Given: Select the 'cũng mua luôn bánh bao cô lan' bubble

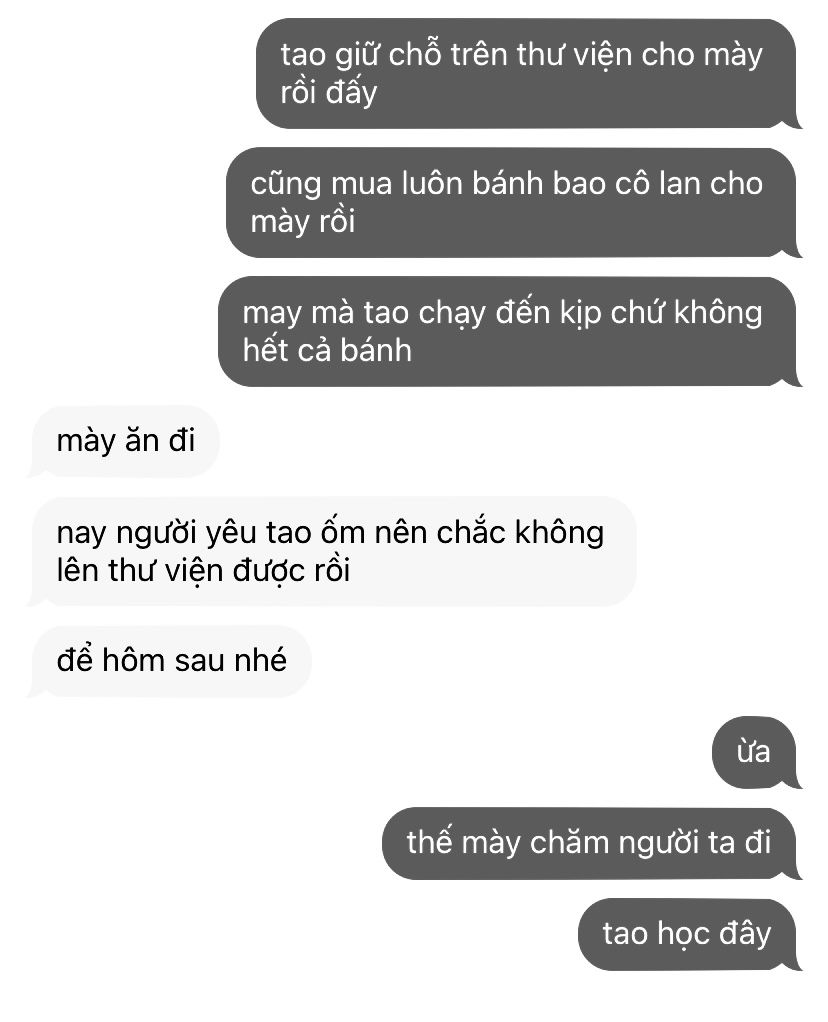Looking at the screenshot, I should 511,203.
